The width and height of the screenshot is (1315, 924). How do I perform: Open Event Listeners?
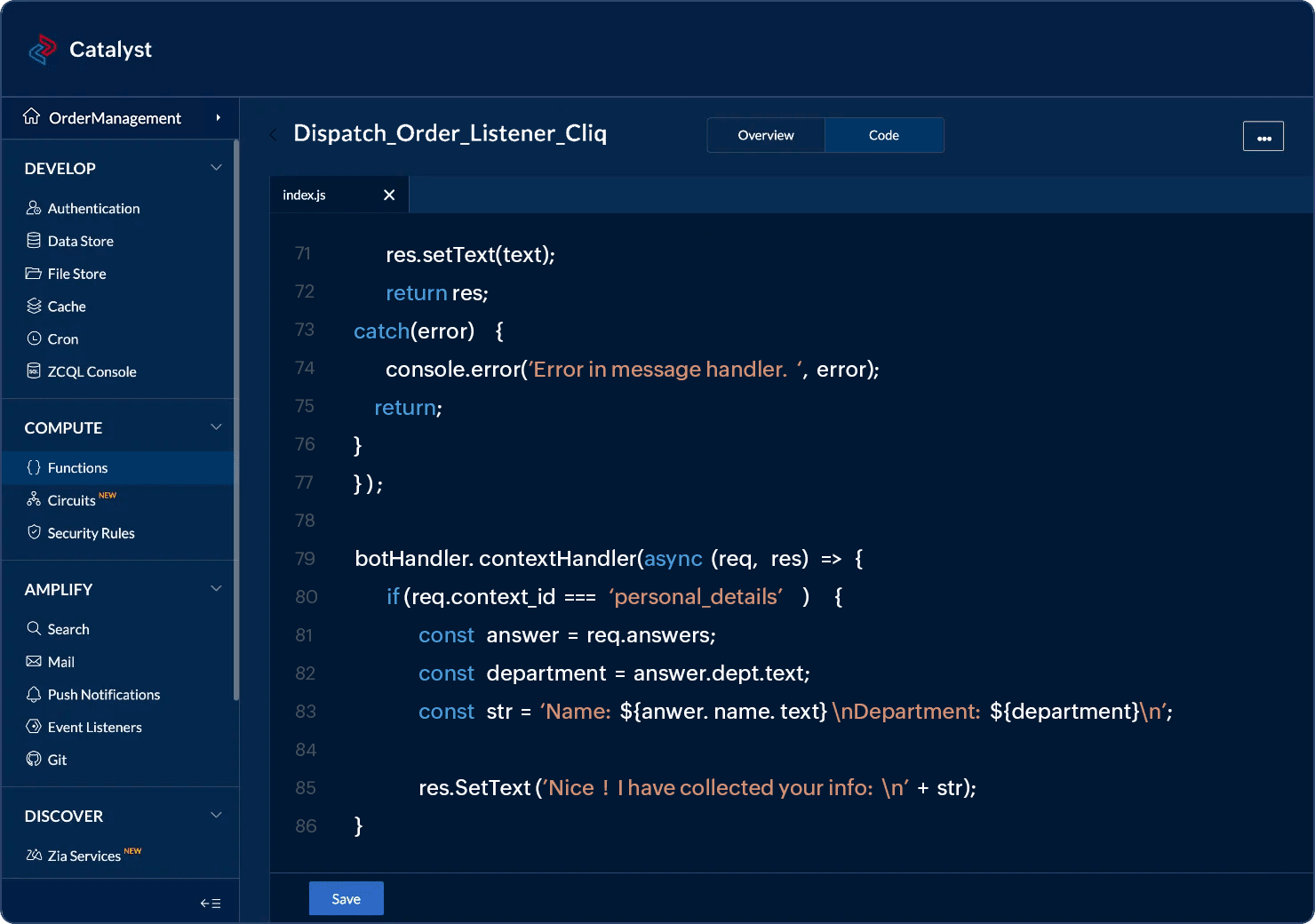95,727
